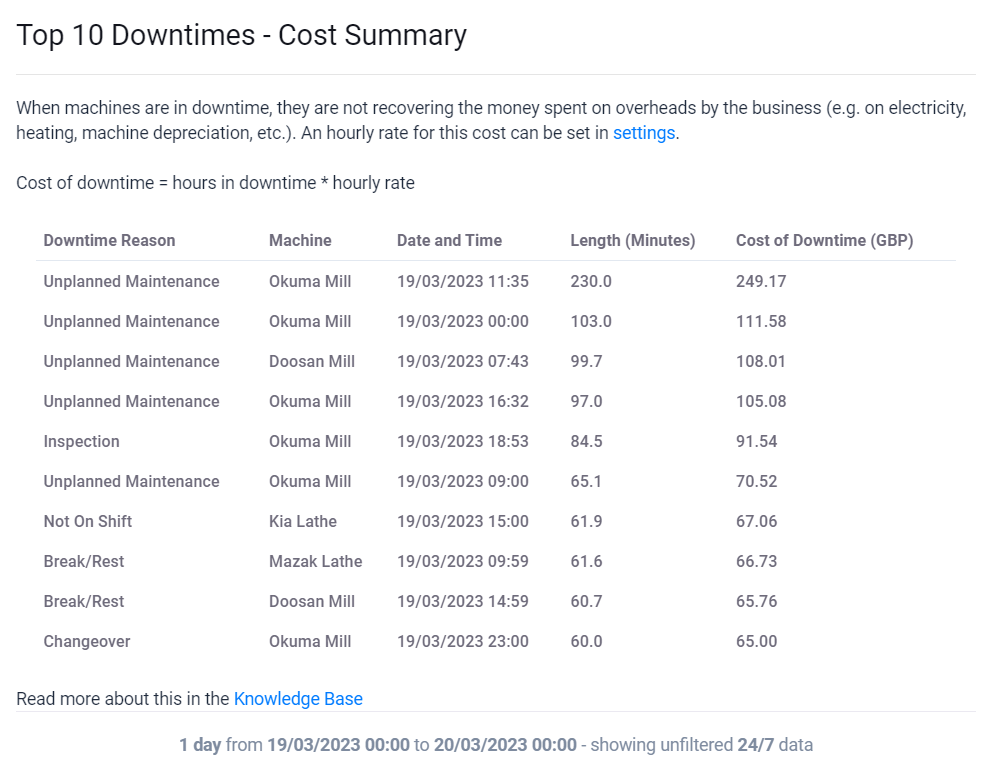992x773 pixels.
Task: Click the 19/03/2023 11:35 date cell
Action: (462, 281)
